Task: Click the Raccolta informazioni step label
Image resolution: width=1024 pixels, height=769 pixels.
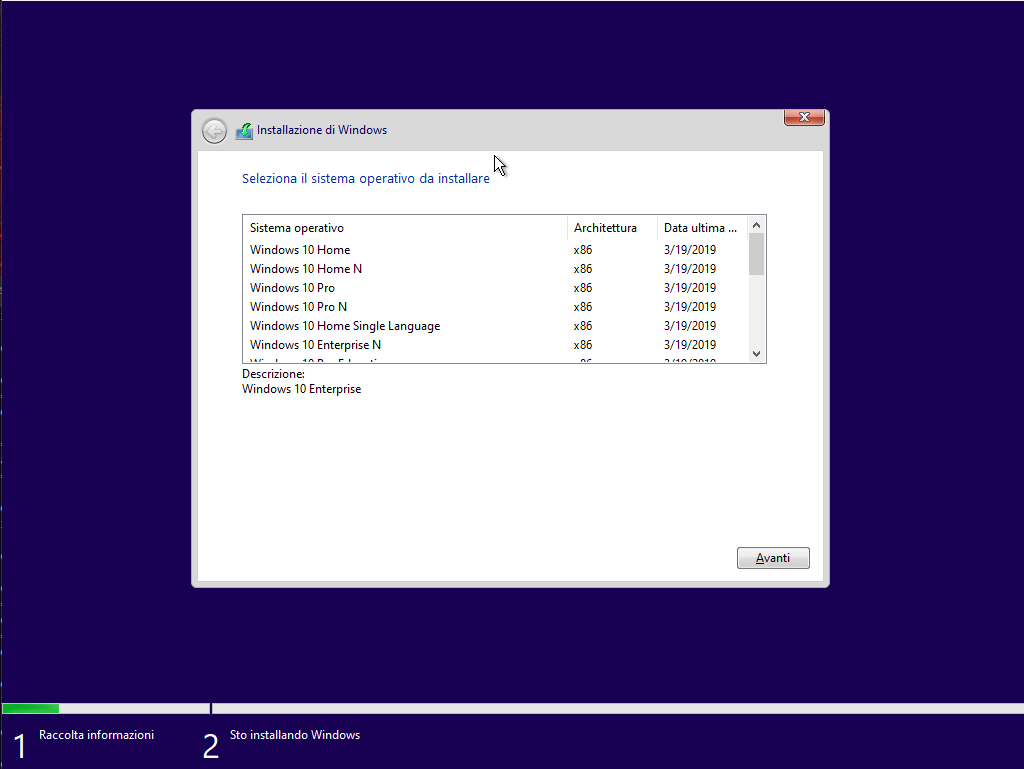Action: pos(96,735)
